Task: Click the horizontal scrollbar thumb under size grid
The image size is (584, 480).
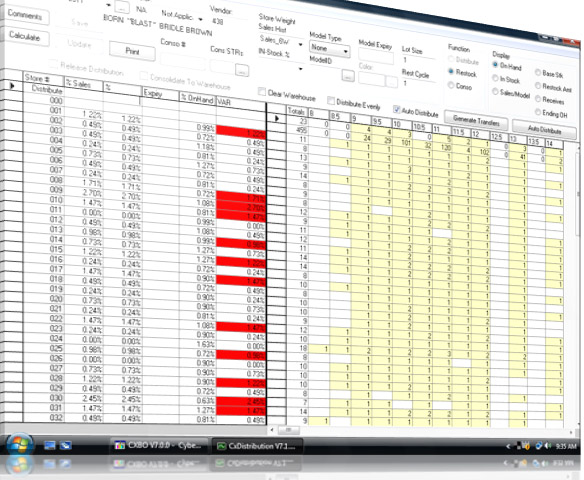Action: click(x=288, y=430)
